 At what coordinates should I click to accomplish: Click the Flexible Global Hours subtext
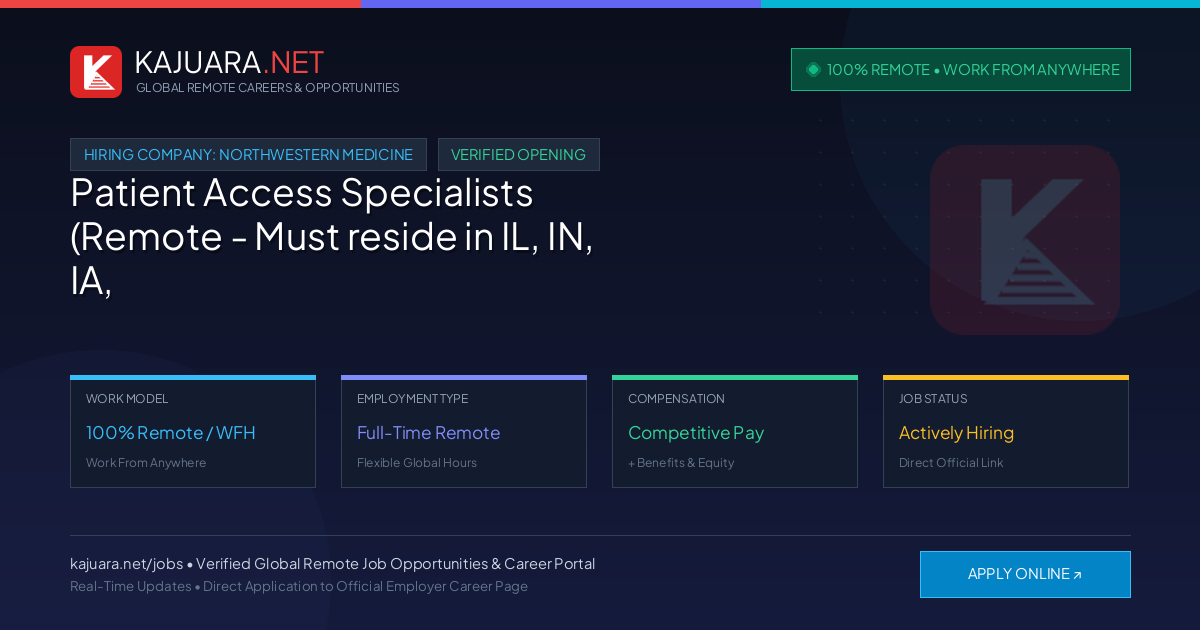point(417,463)
